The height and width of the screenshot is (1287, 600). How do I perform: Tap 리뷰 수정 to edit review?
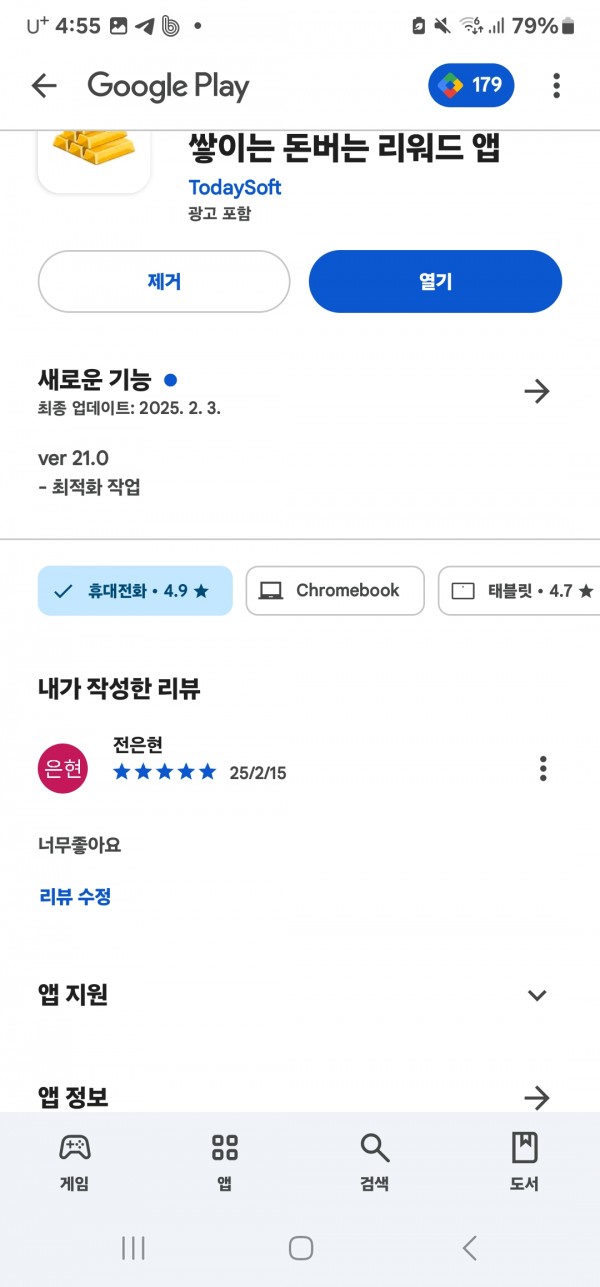click(75, 896)
